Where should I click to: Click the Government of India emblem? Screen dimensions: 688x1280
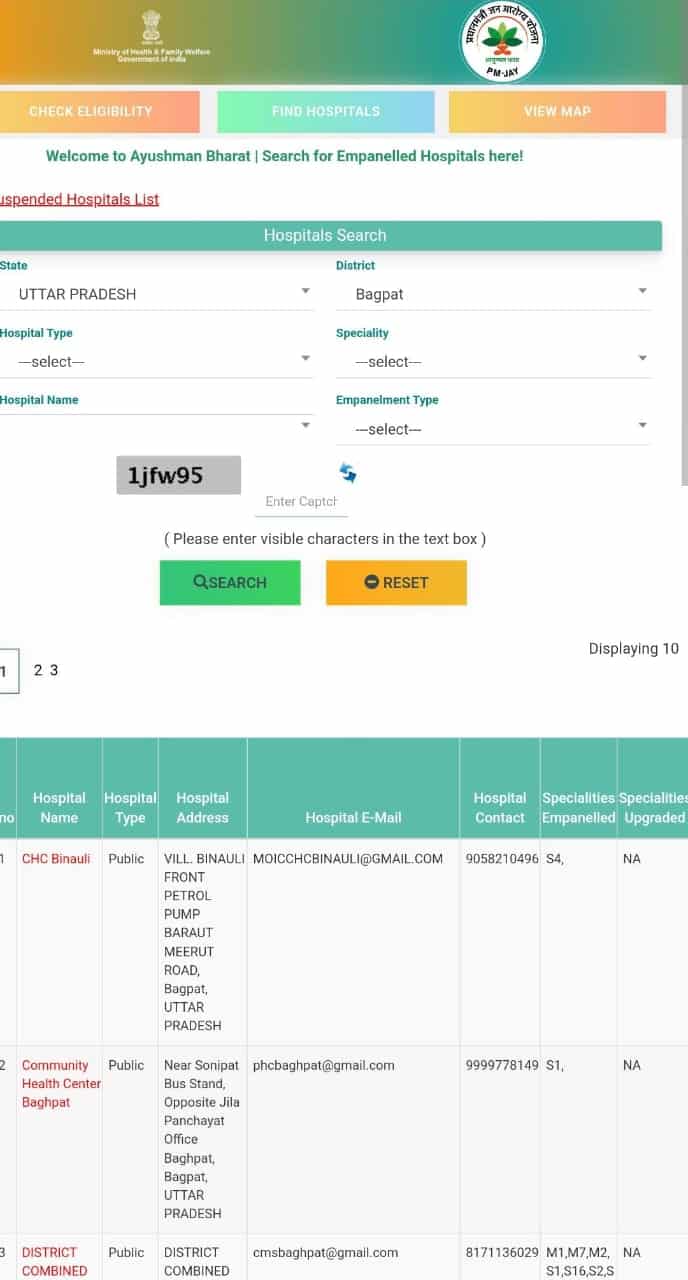(x=152, y=27)
